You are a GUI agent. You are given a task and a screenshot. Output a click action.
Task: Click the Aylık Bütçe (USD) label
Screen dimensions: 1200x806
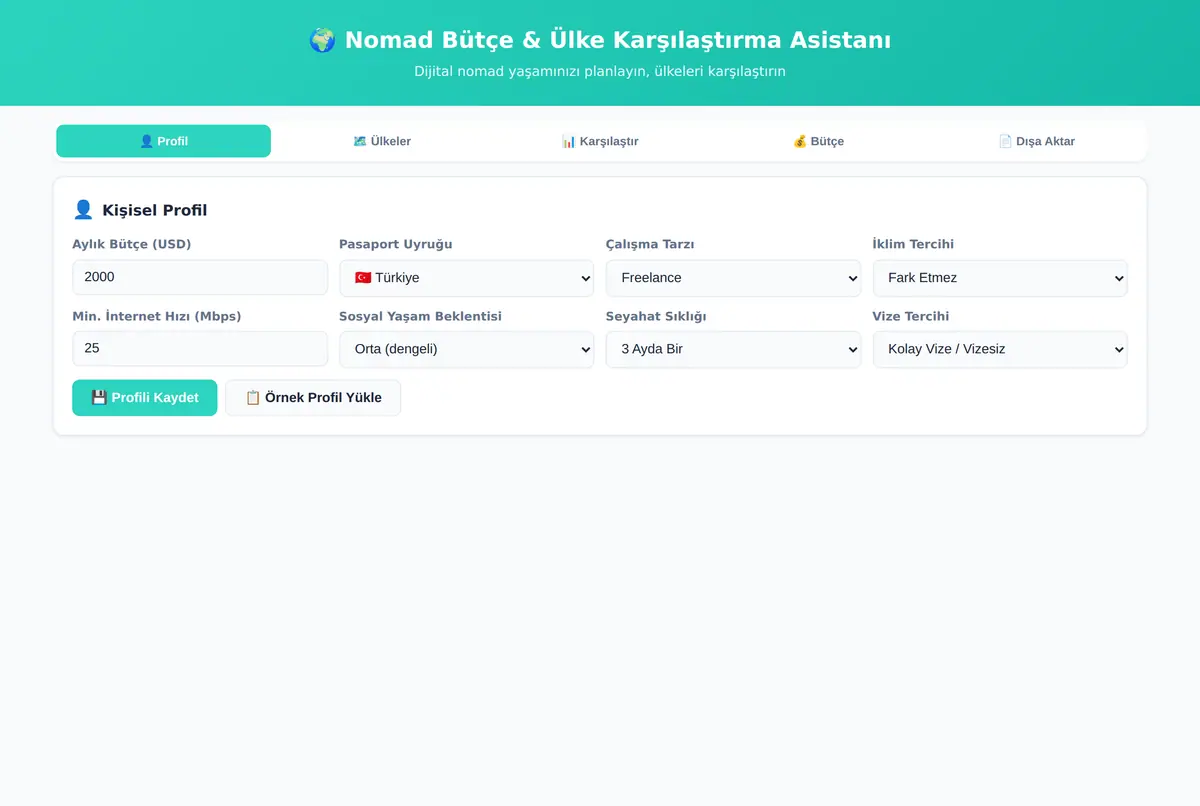(x=132, y=244)
